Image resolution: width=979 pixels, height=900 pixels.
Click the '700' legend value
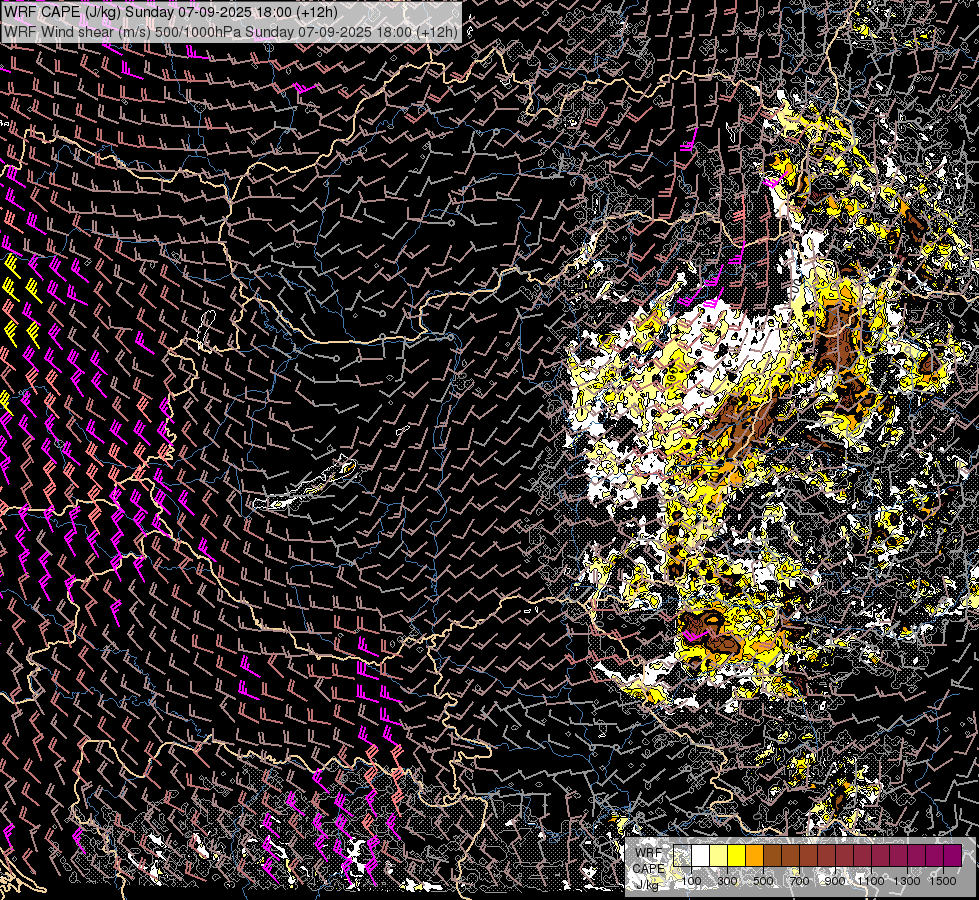[x=799, y=881]
